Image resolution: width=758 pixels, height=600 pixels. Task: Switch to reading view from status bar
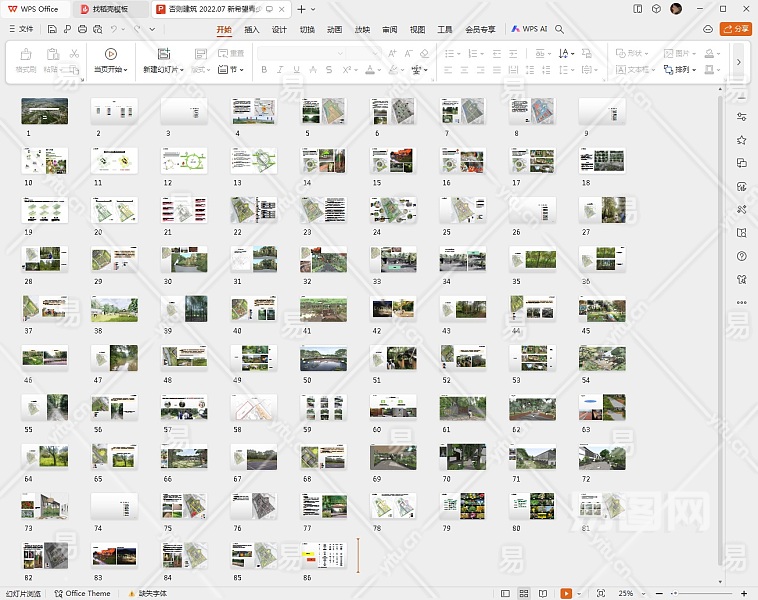(542, 593)
